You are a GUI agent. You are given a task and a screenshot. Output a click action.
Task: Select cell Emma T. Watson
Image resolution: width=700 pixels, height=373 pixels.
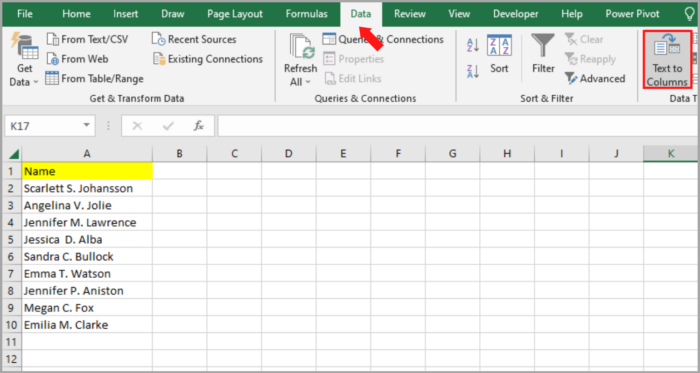coord(87,274)
